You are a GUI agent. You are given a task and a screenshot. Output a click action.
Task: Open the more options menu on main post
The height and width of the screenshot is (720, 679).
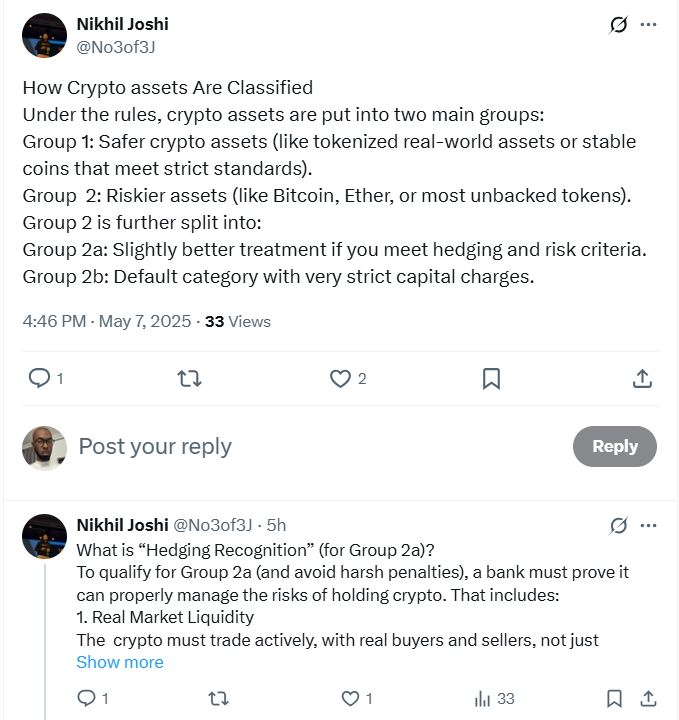pyautogui.click(x=649, y=25)
